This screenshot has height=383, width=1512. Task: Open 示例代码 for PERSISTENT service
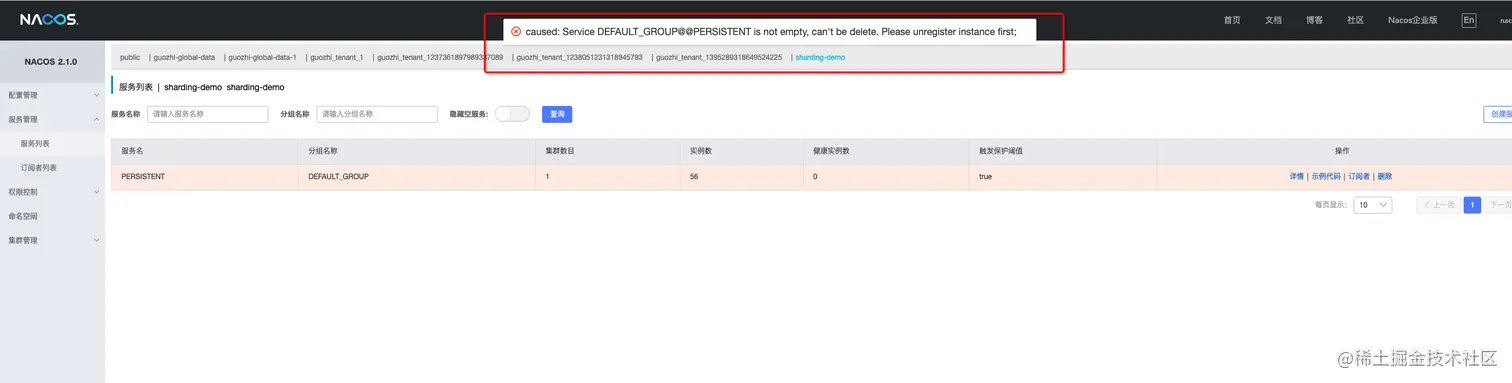click(1326, 176)
